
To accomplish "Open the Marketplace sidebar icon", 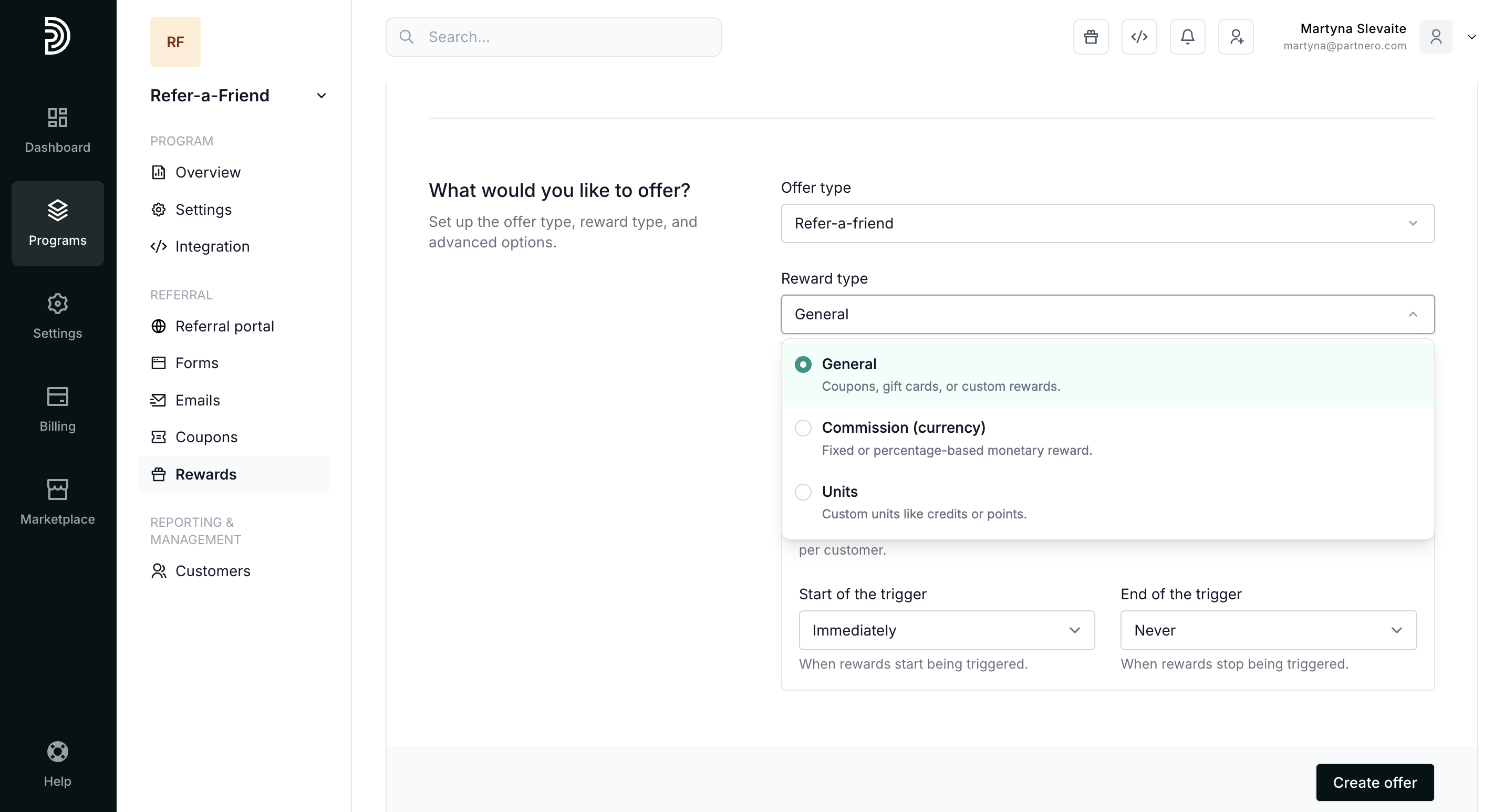I will pos(57,502).
